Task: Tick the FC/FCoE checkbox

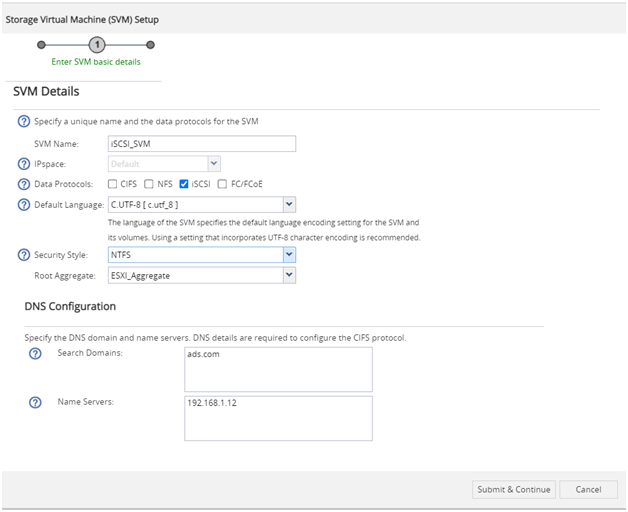Action: click(x=222, y=184)
